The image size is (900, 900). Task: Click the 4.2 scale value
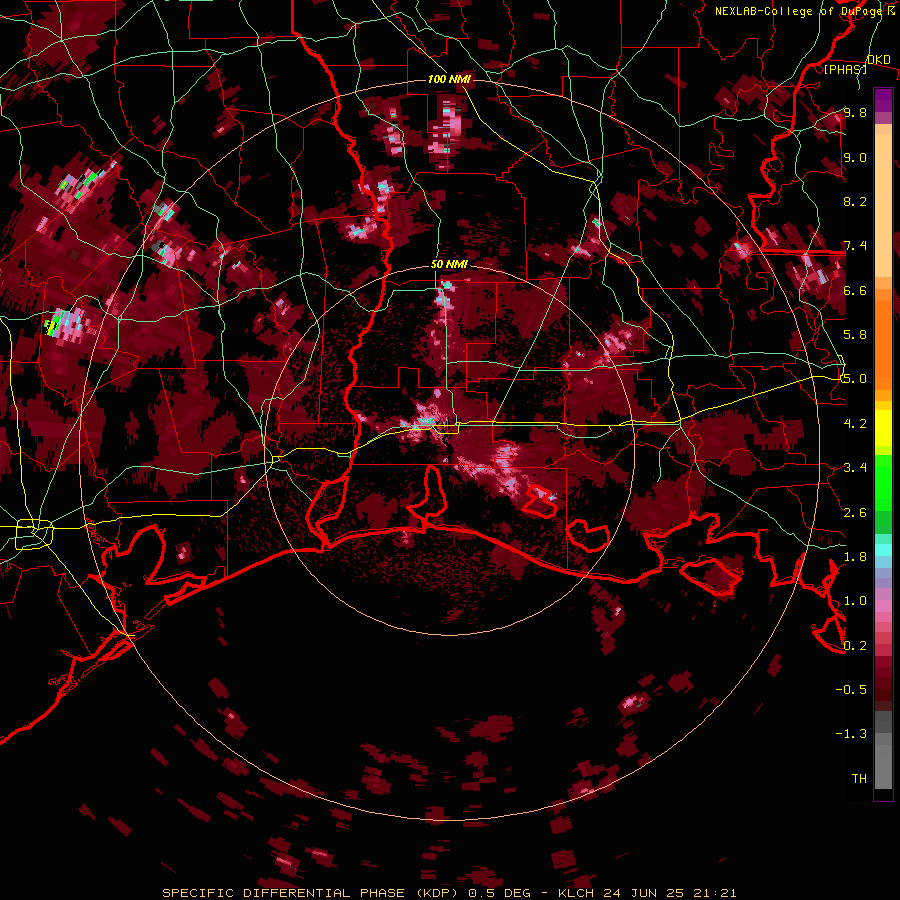[x=855, y=424]
